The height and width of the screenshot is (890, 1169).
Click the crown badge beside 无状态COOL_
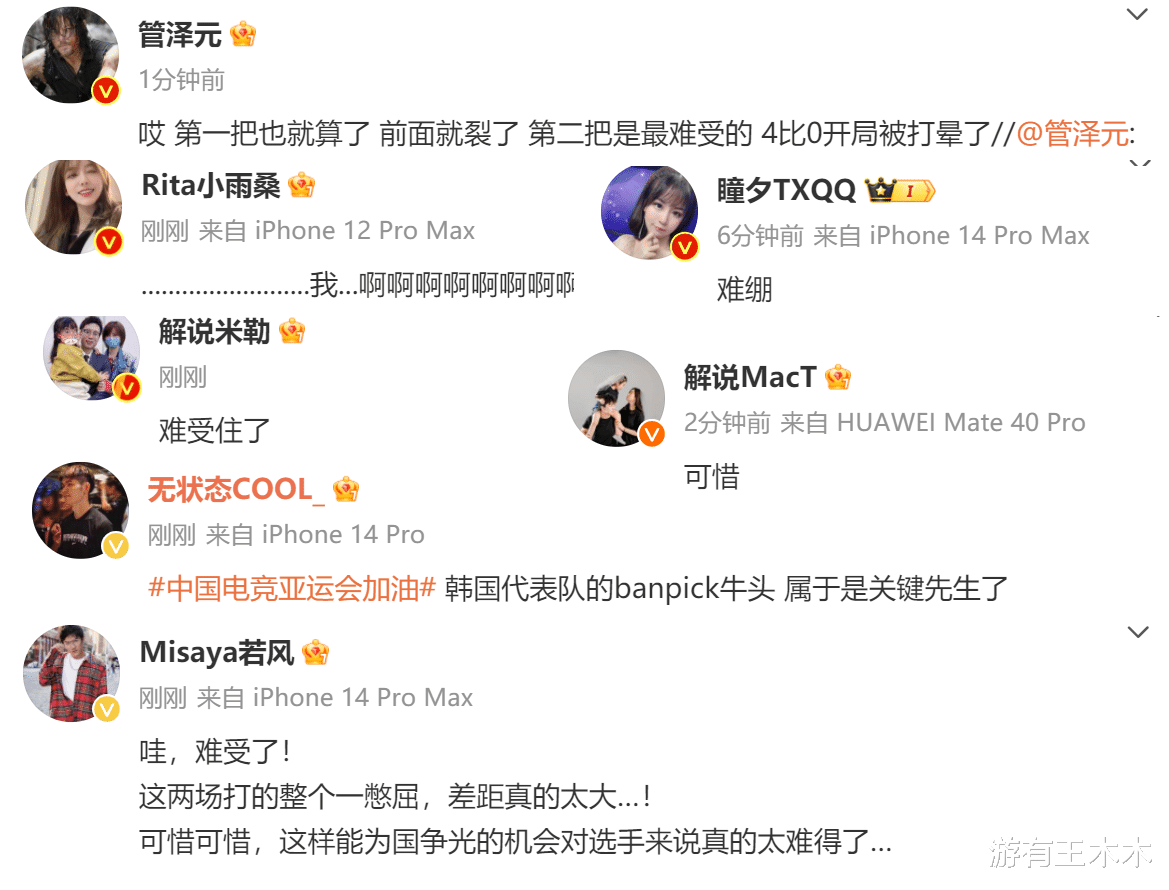(346, 490)
